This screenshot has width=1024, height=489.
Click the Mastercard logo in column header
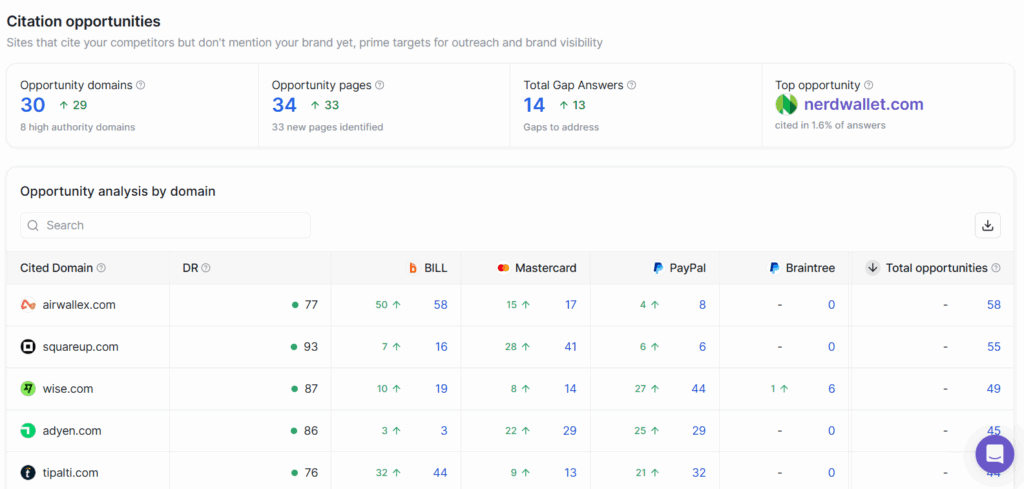[x=503, y=268]
